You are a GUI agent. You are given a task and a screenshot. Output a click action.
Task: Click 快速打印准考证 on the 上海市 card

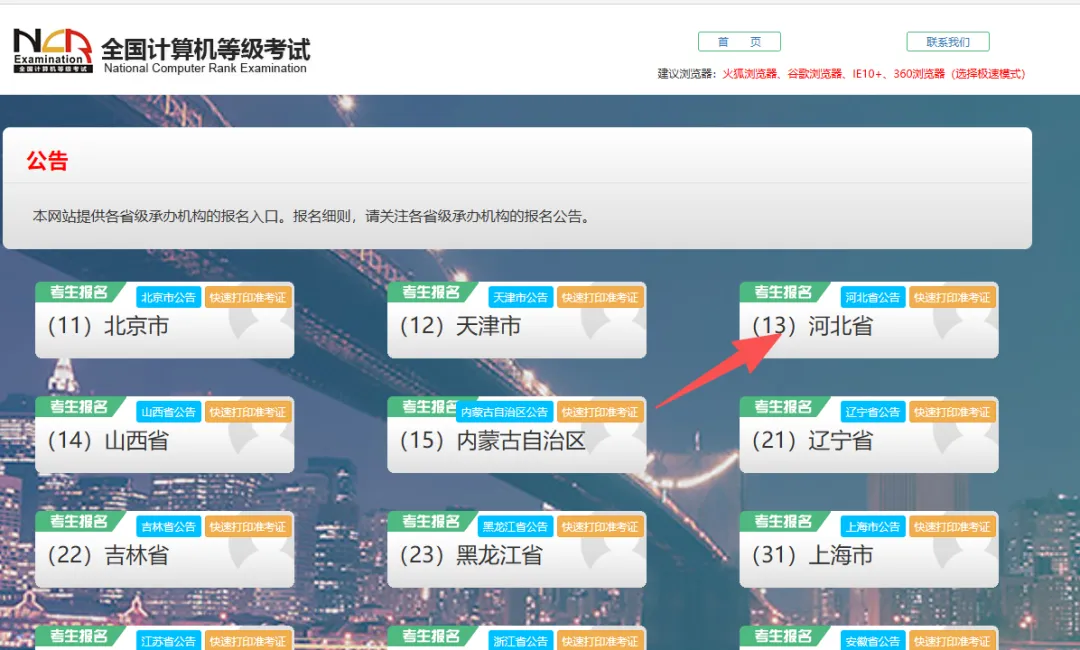click(952, 527)
